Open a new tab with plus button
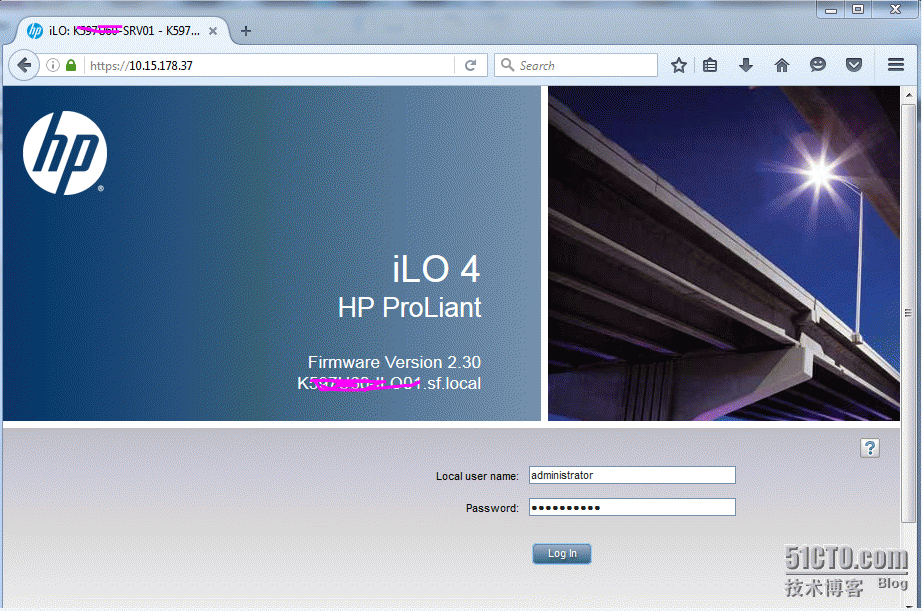The width and height of the screenshot is (922, 611). (246, 31)
